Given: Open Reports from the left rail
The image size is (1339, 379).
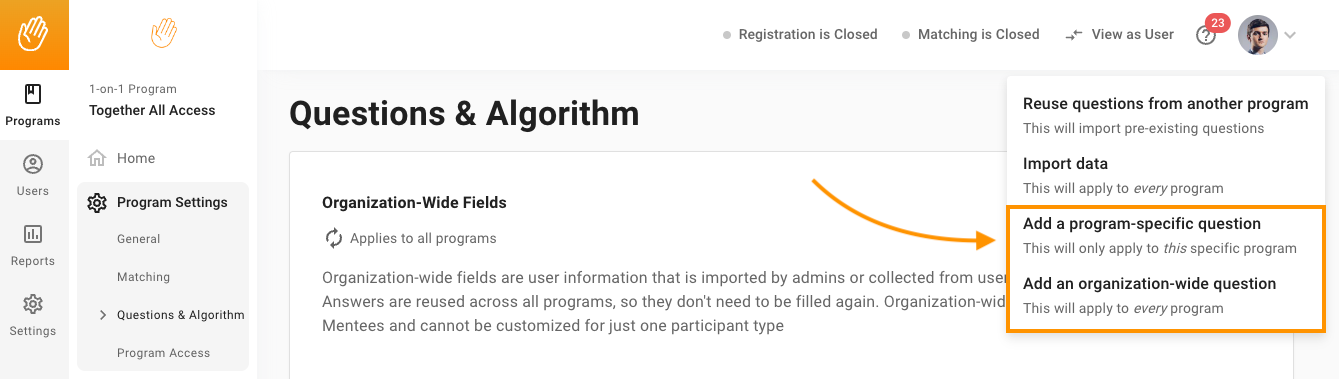Looking at the screenshot, I should (x=33, y=246).
